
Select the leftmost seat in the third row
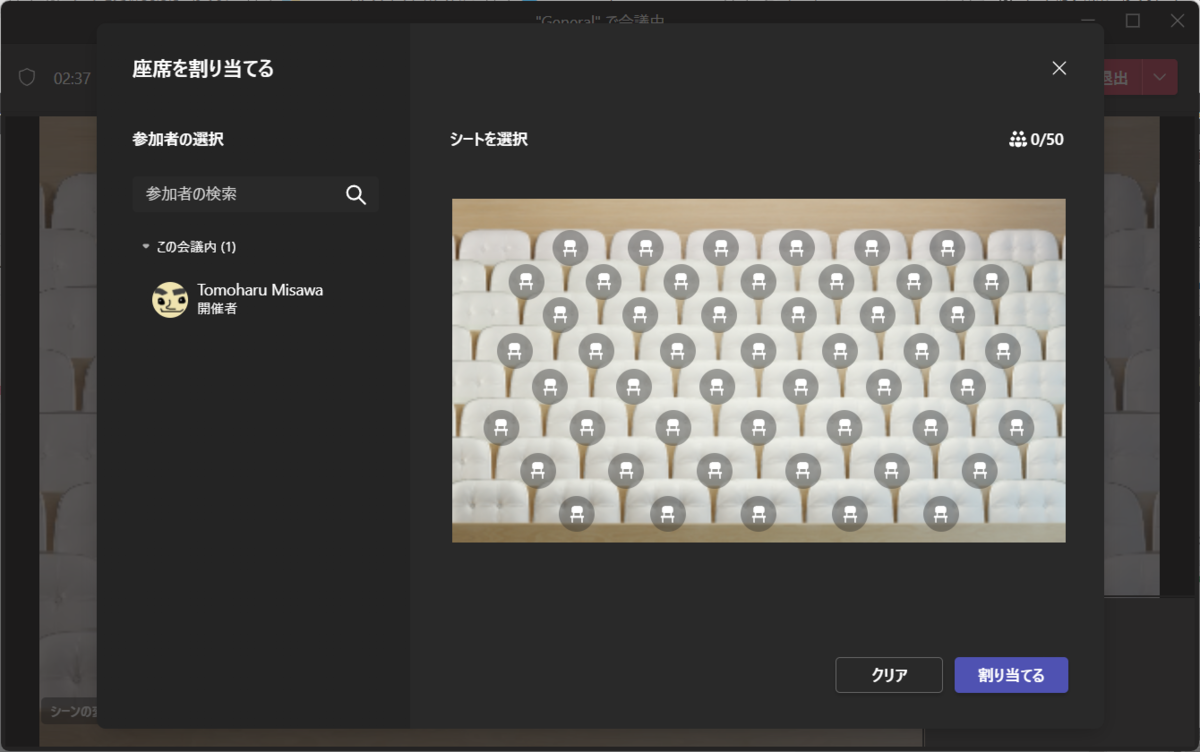click(x=560, y=314)
